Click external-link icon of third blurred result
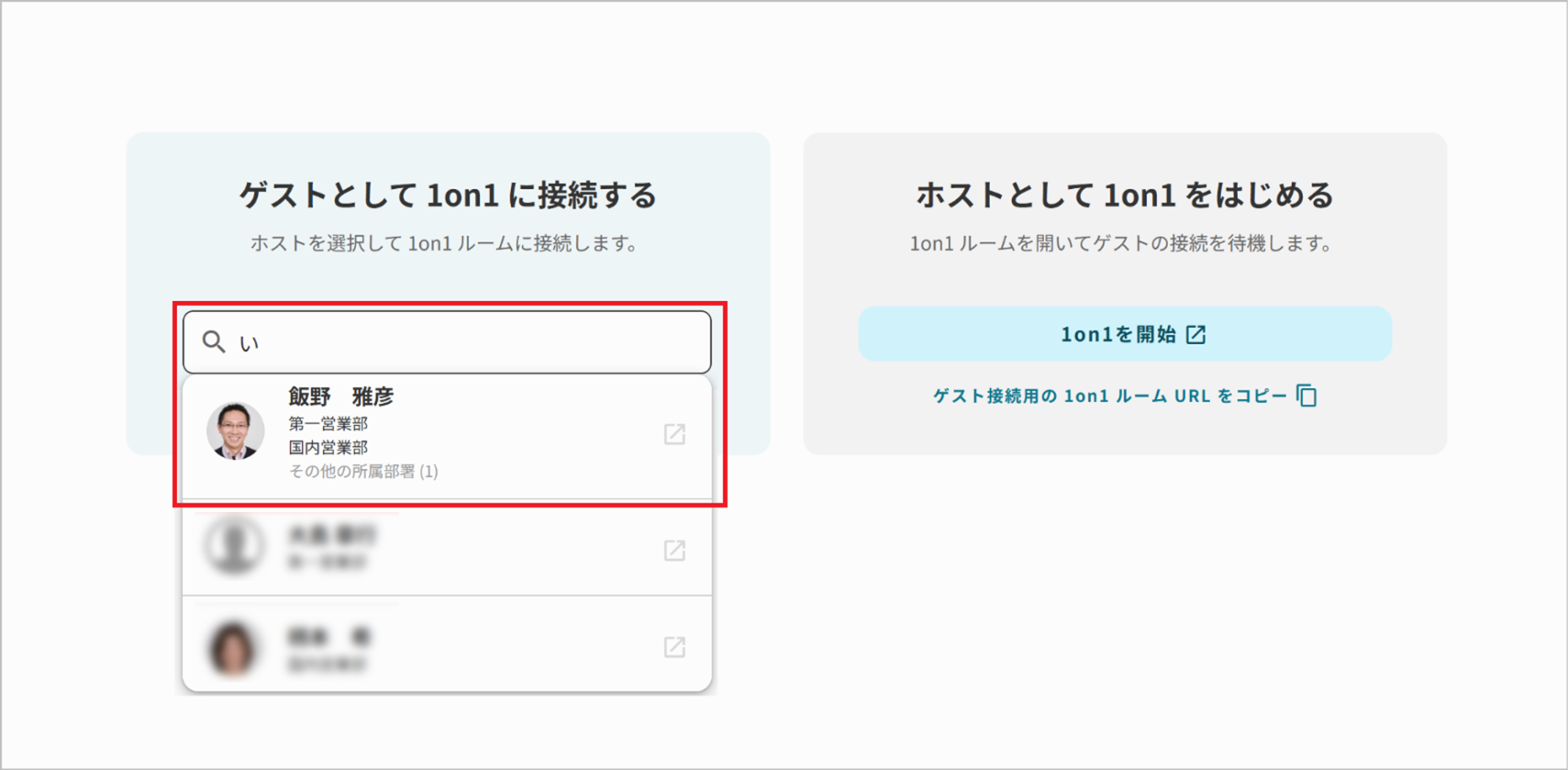Viewport: 1568px width, 770px height. [674, 647]
